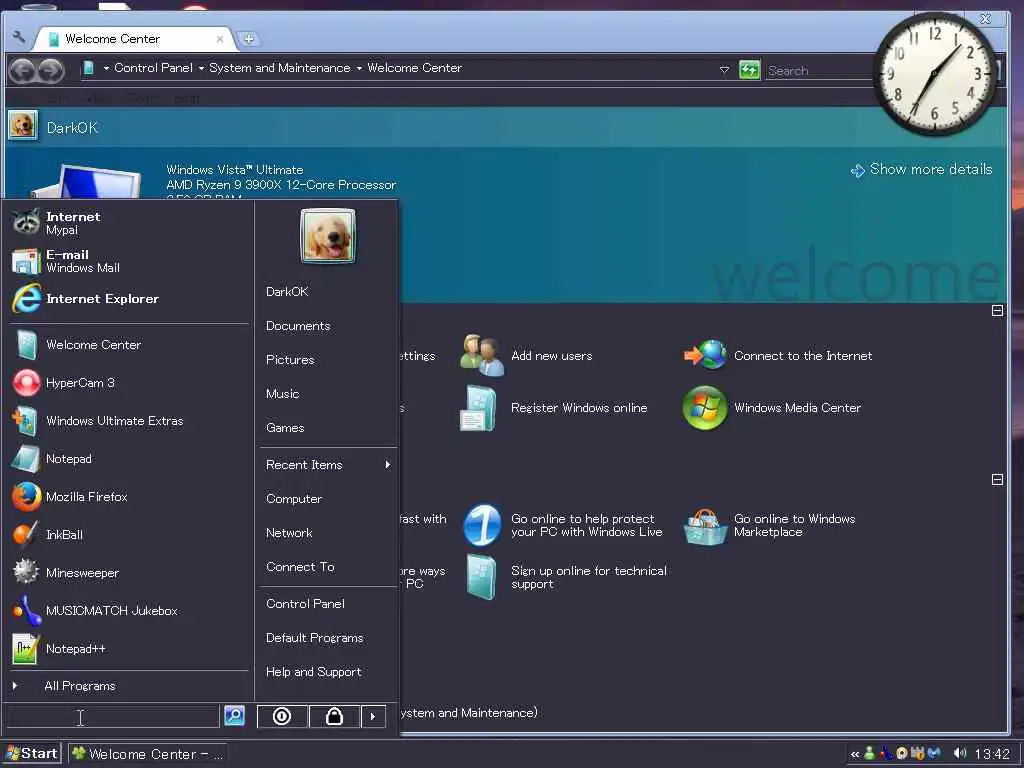Show hidden tray icons chevron
This screenshot has height=768, width=1024.
click(854, 754)
